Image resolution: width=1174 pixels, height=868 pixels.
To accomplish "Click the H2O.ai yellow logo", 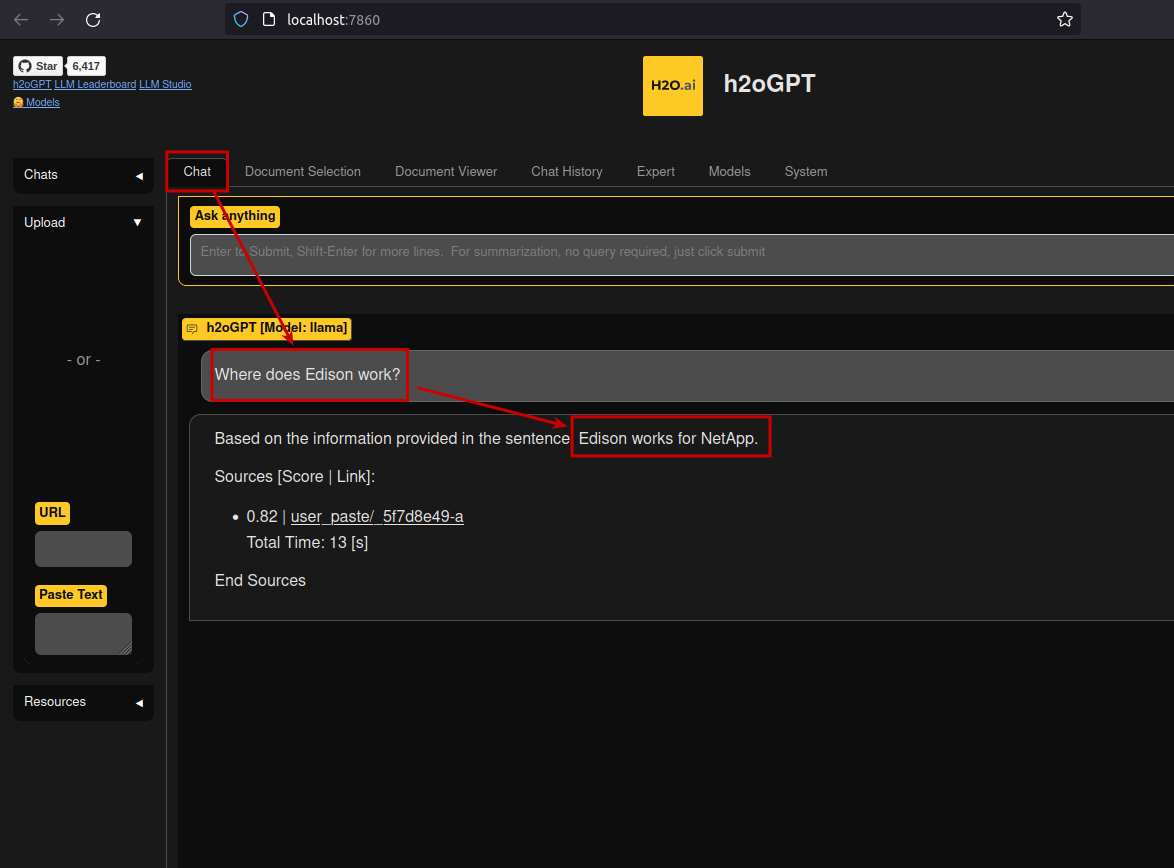I will pos(672,86).
